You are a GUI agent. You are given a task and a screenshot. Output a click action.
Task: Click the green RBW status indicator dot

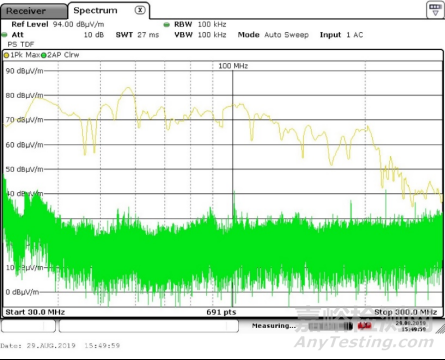click(167, 25)
